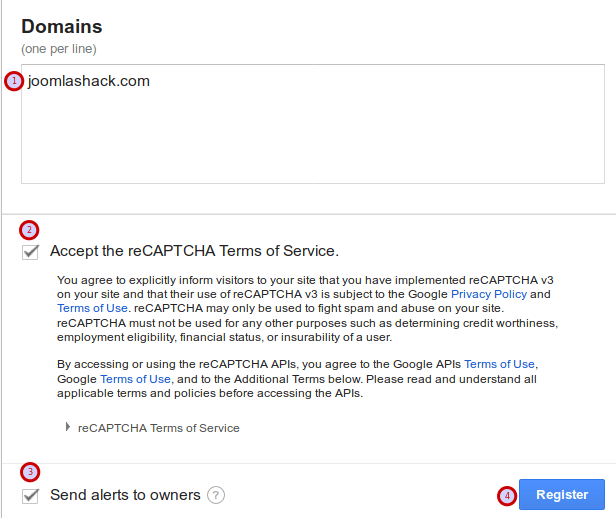This screenshot has width=616, height=518.
Task: Uncheck Accept the reCAPTCHA Terms of Service
Action: click(x=30, y=252)
